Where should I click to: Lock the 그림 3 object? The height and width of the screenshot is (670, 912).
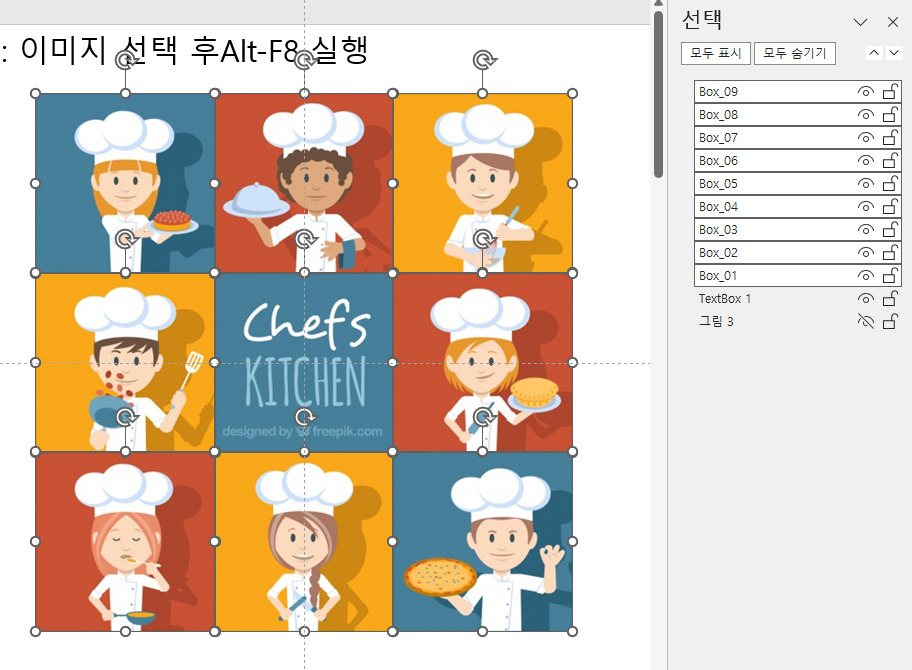click(890, 320)
